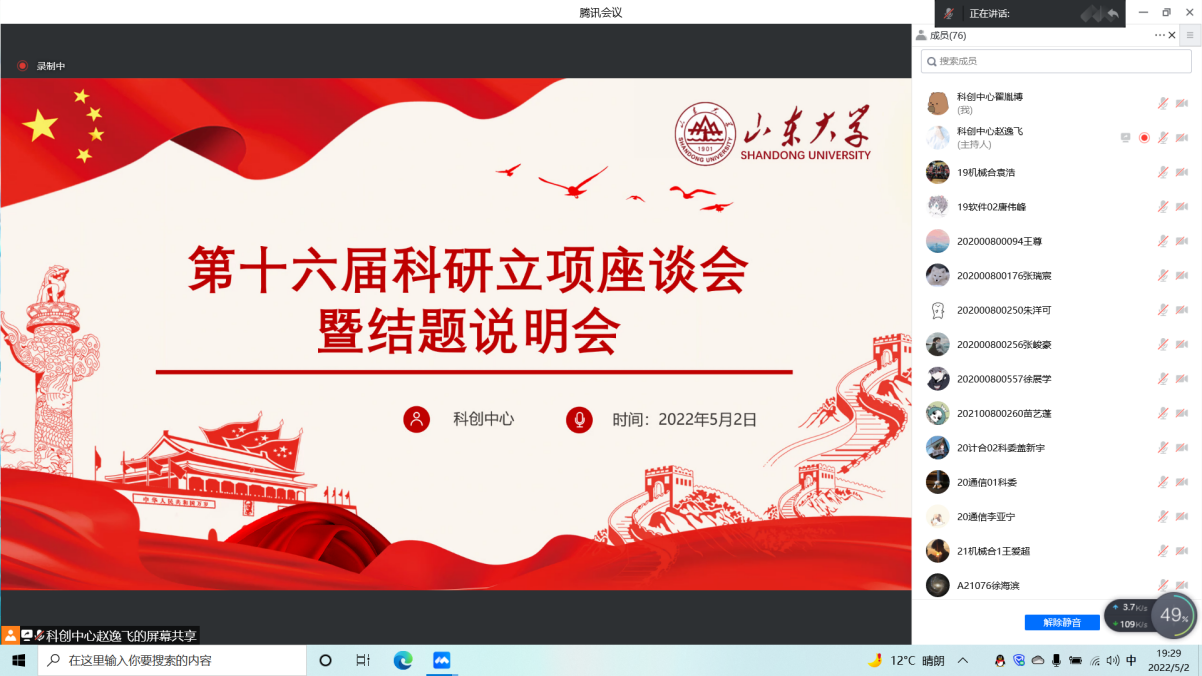Open the members panel more options (…) menu
Viewport: 1202px width, 676px height.
(x=1159, y=35)
